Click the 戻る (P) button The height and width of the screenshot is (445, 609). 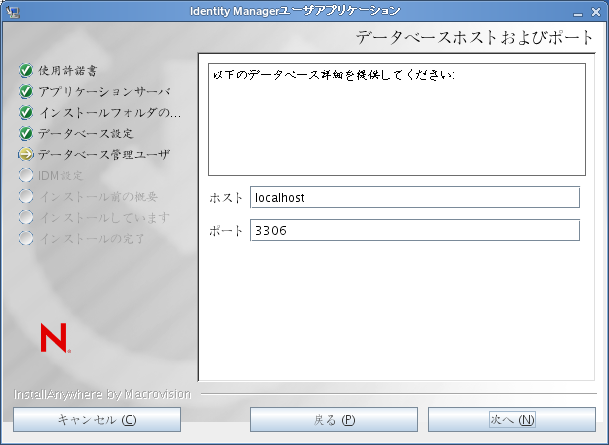click(334, 419)
